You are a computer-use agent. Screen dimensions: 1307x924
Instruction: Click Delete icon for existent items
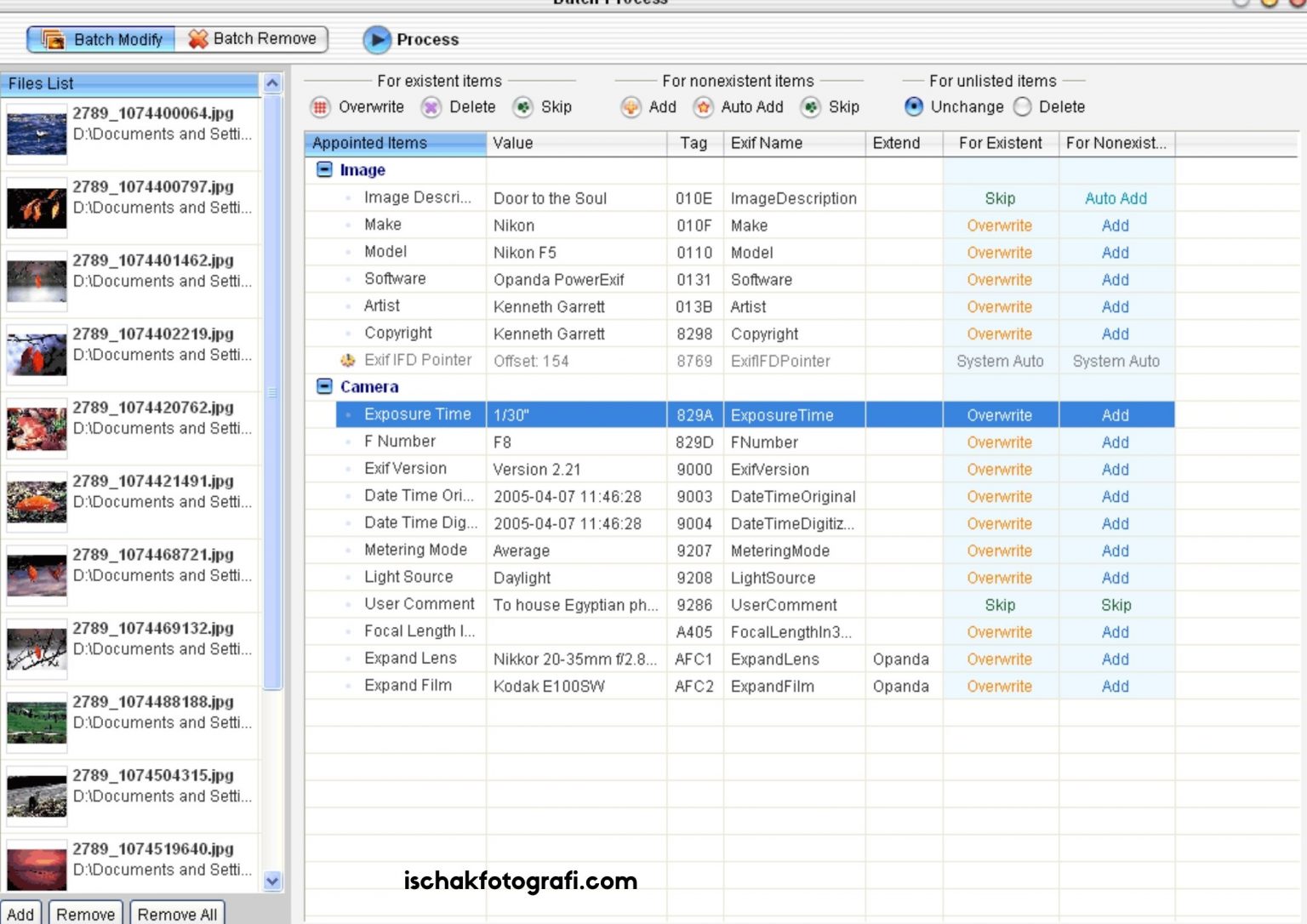tap(431, 107)
